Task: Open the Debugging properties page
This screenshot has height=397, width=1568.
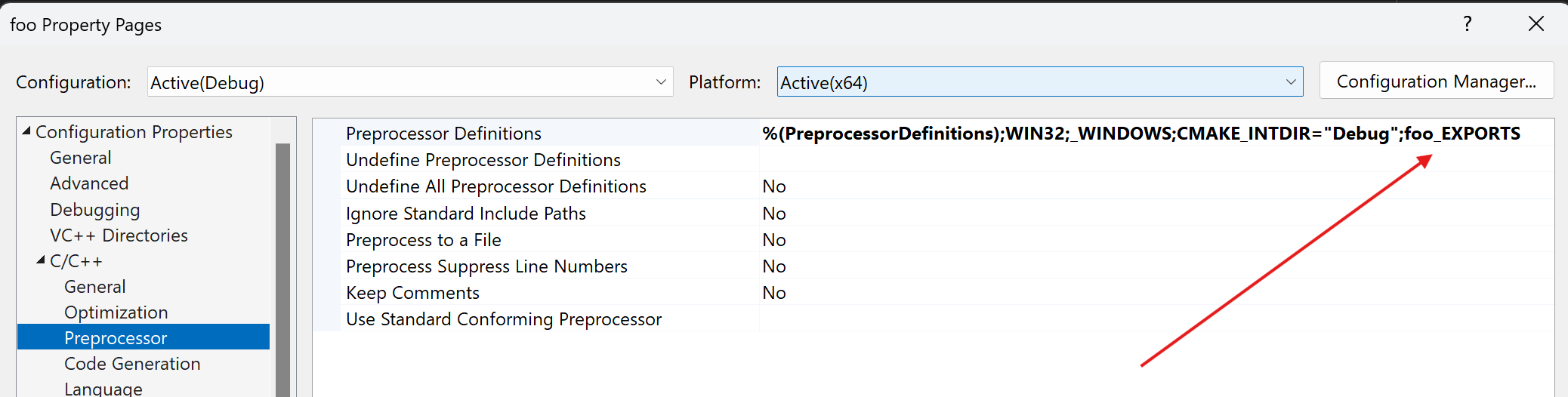Action: [x=95, y=210]
